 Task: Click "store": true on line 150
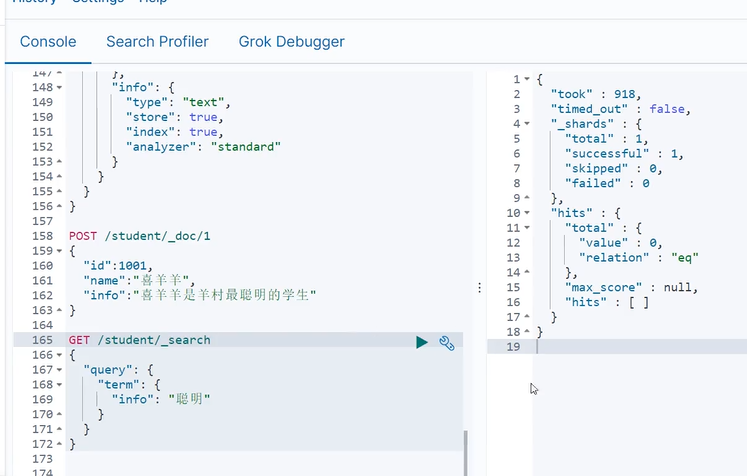(174, 117)
